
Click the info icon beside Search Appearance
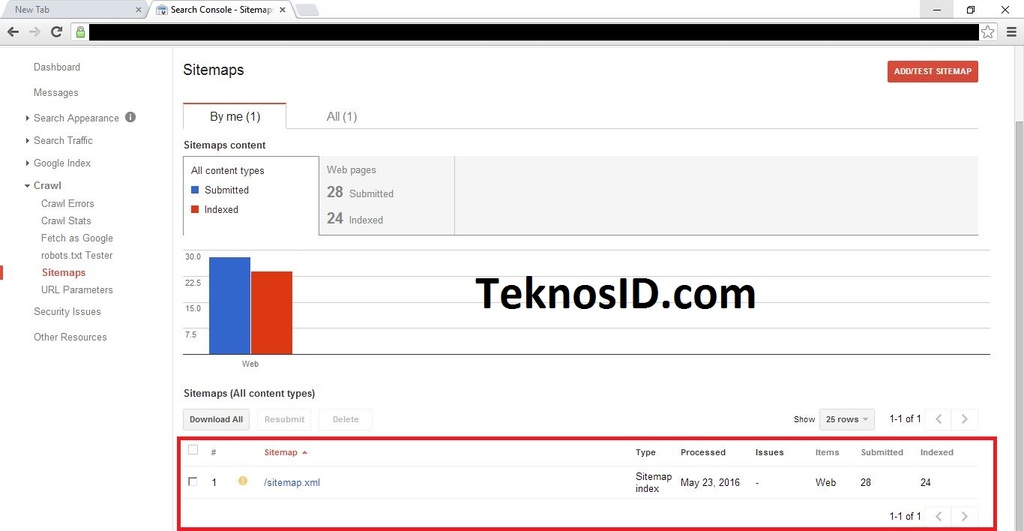coord(131,117)
